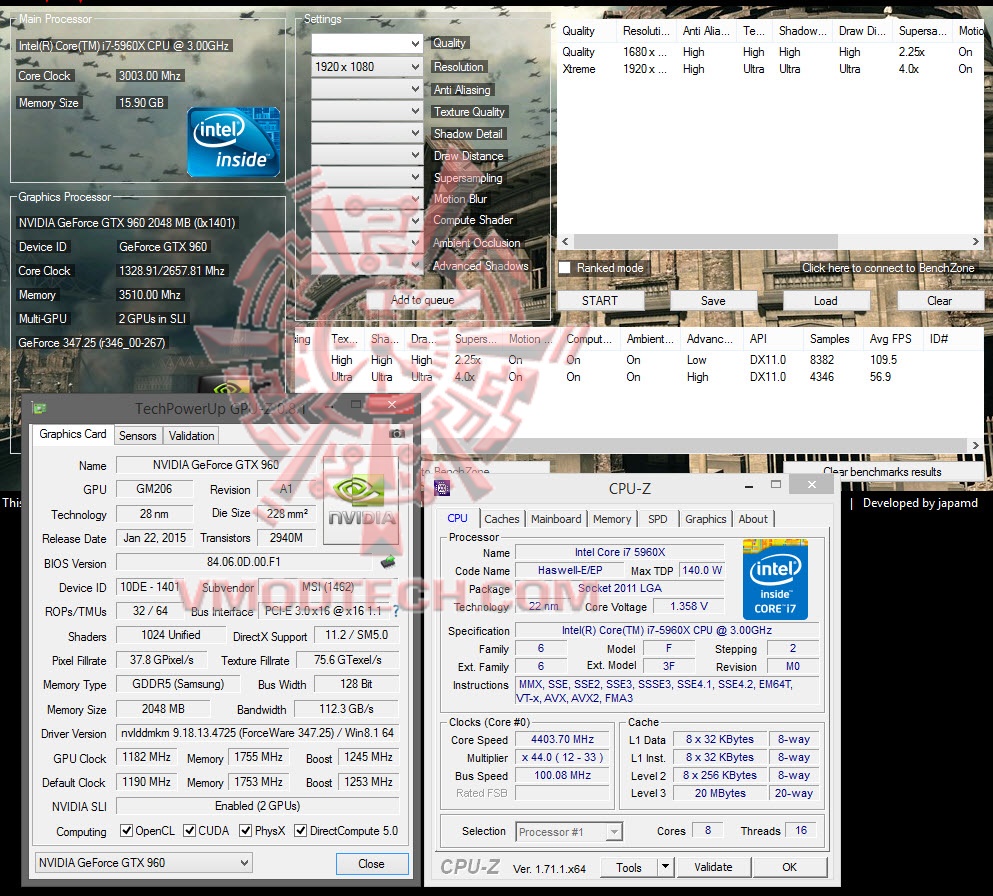Click the Clear queue button
This screenshot has height=896, width=993.
click(x=940, y=301)
